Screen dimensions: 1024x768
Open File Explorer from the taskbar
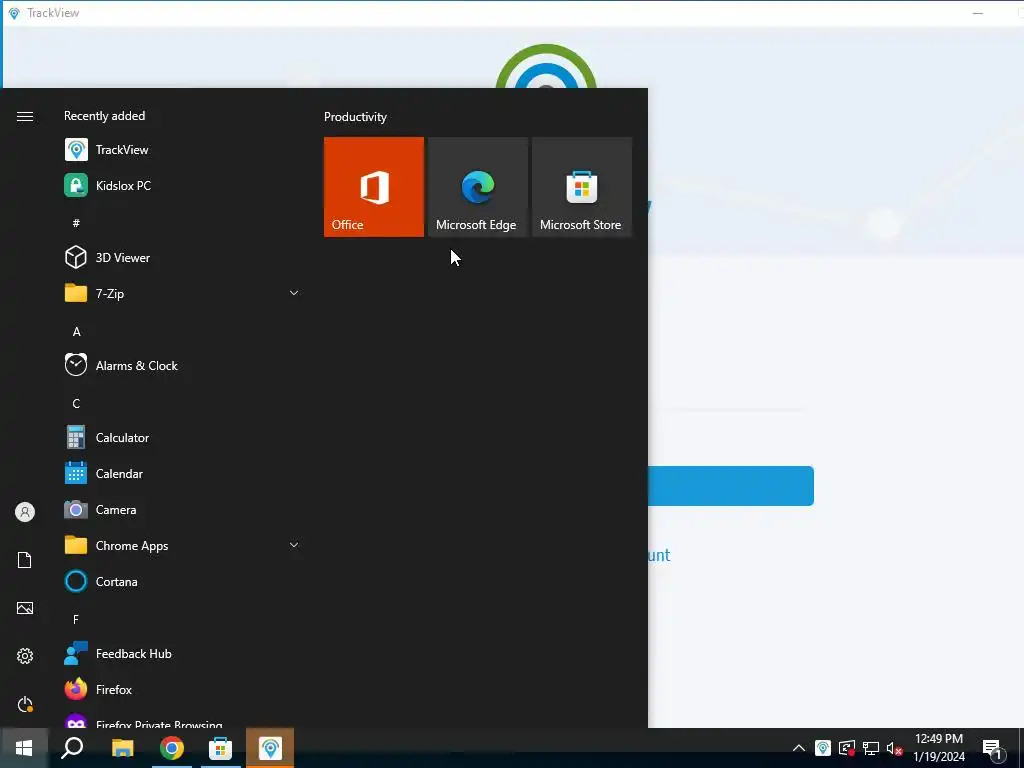[123, 748]
